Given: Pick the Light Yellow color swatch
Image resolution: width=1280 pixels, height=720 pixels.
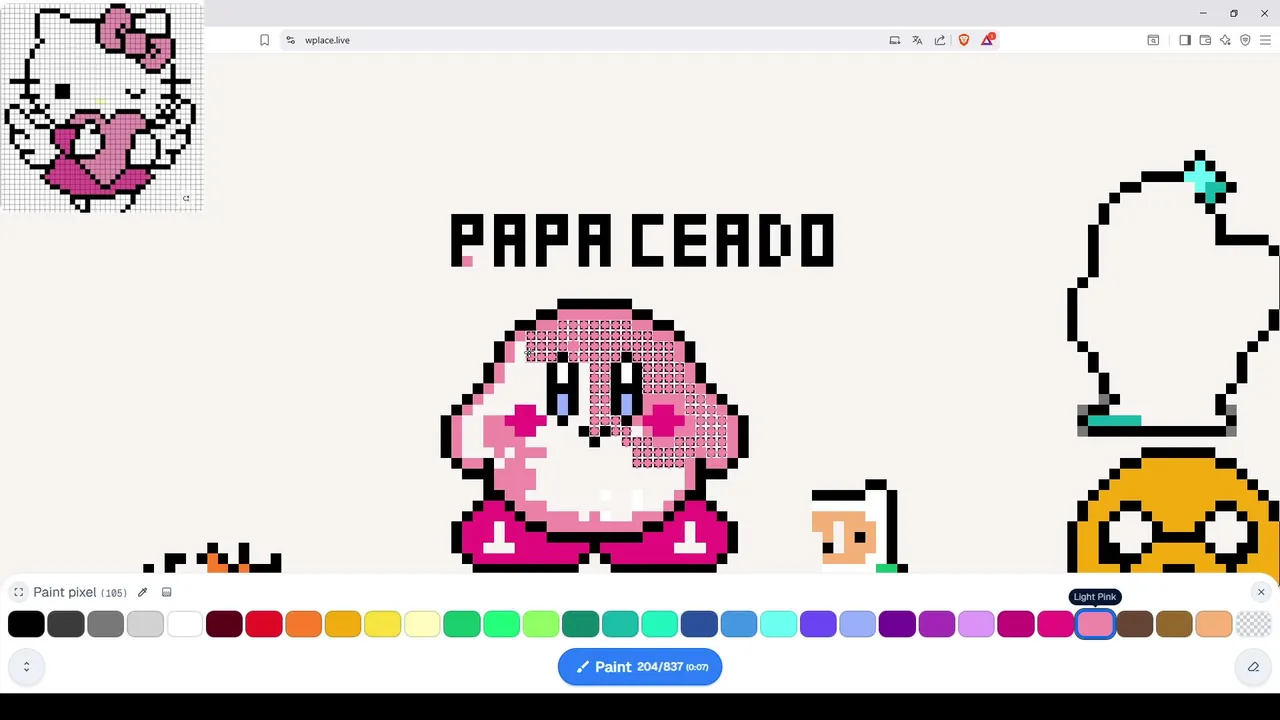Looking at the screenshot, I should tap(422, 624).
